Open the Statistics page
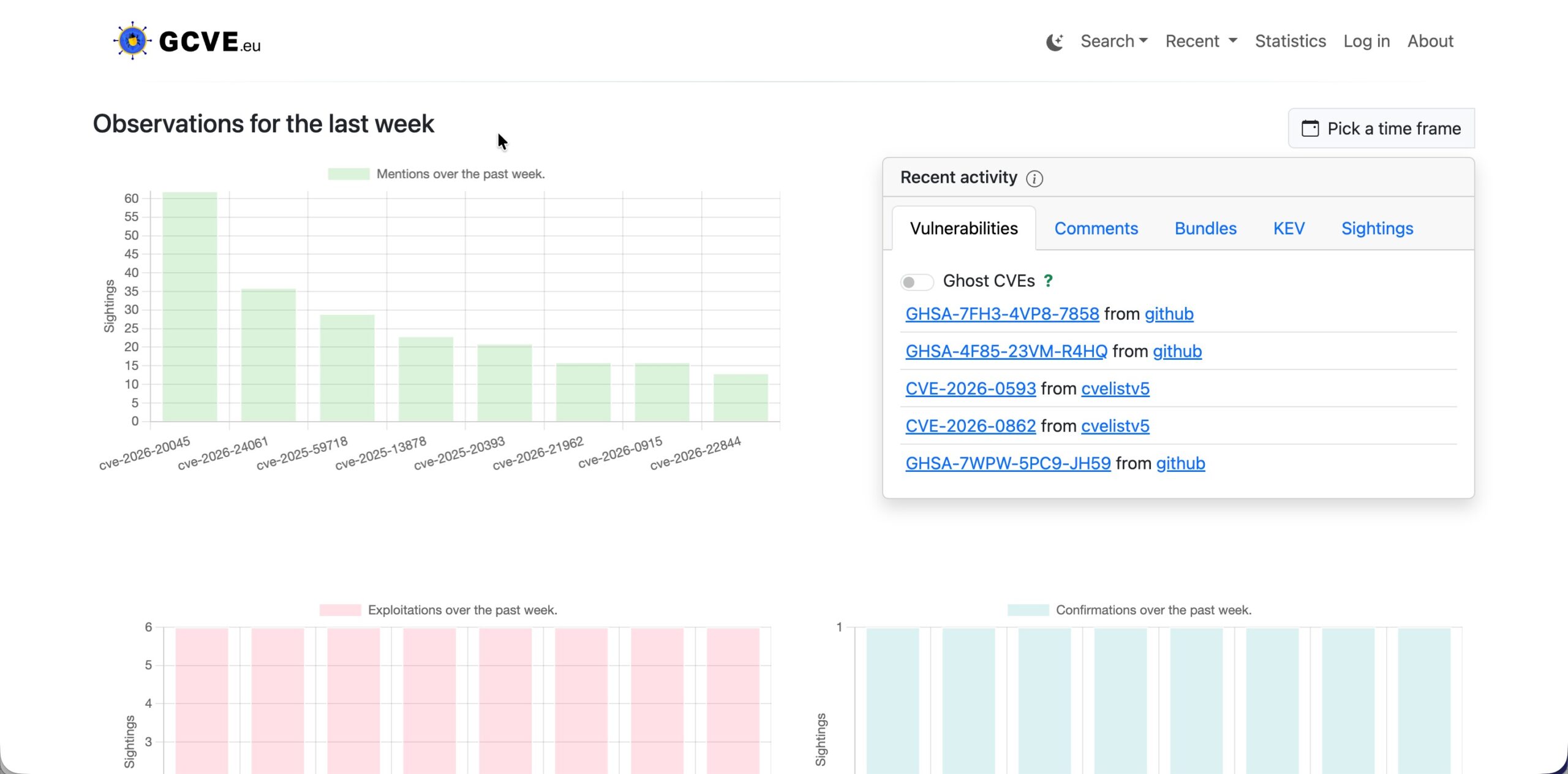 [1290, 41]
